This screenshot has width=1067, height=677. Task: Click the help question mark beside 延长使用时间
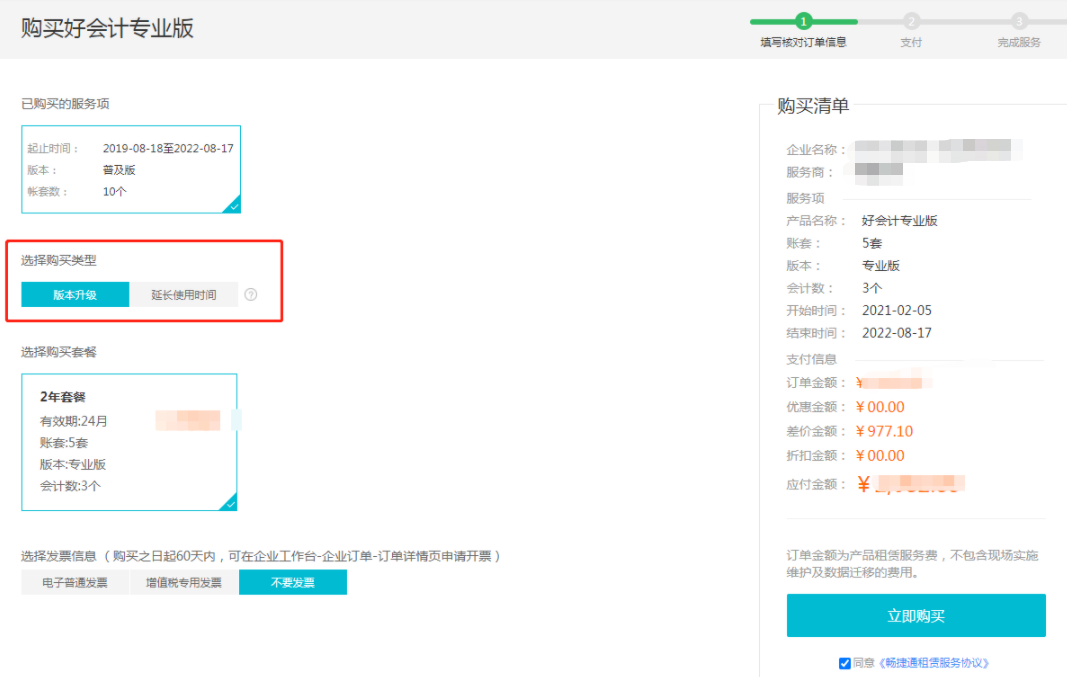[251, 295]
